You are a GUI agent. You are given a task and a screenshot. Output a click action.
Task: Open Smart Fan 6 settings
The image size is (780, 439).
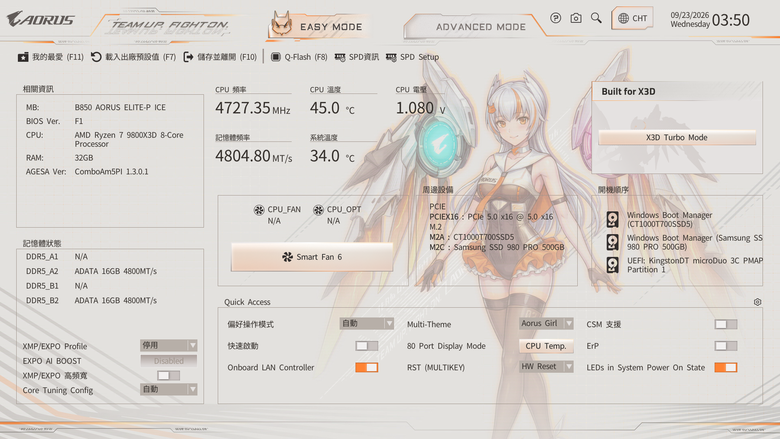pos(312,257)
